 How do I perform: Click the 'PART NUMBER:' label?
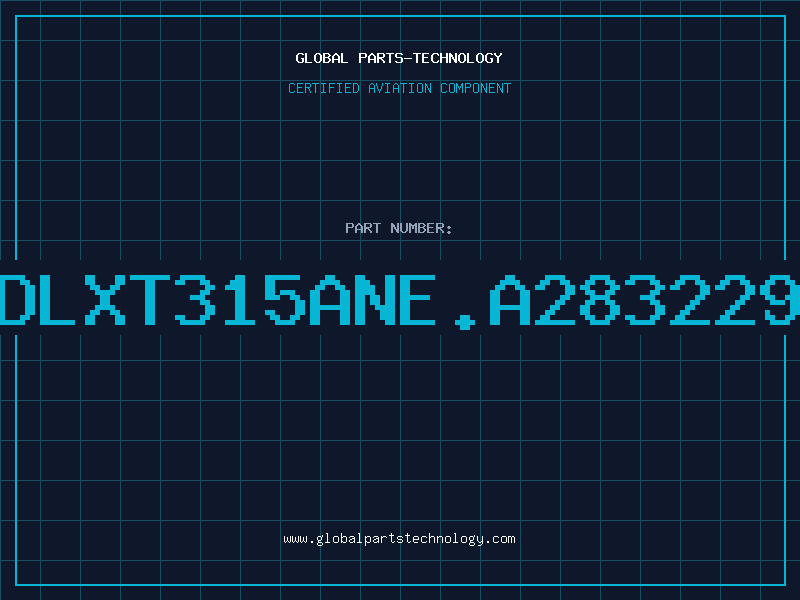point(399,228)
